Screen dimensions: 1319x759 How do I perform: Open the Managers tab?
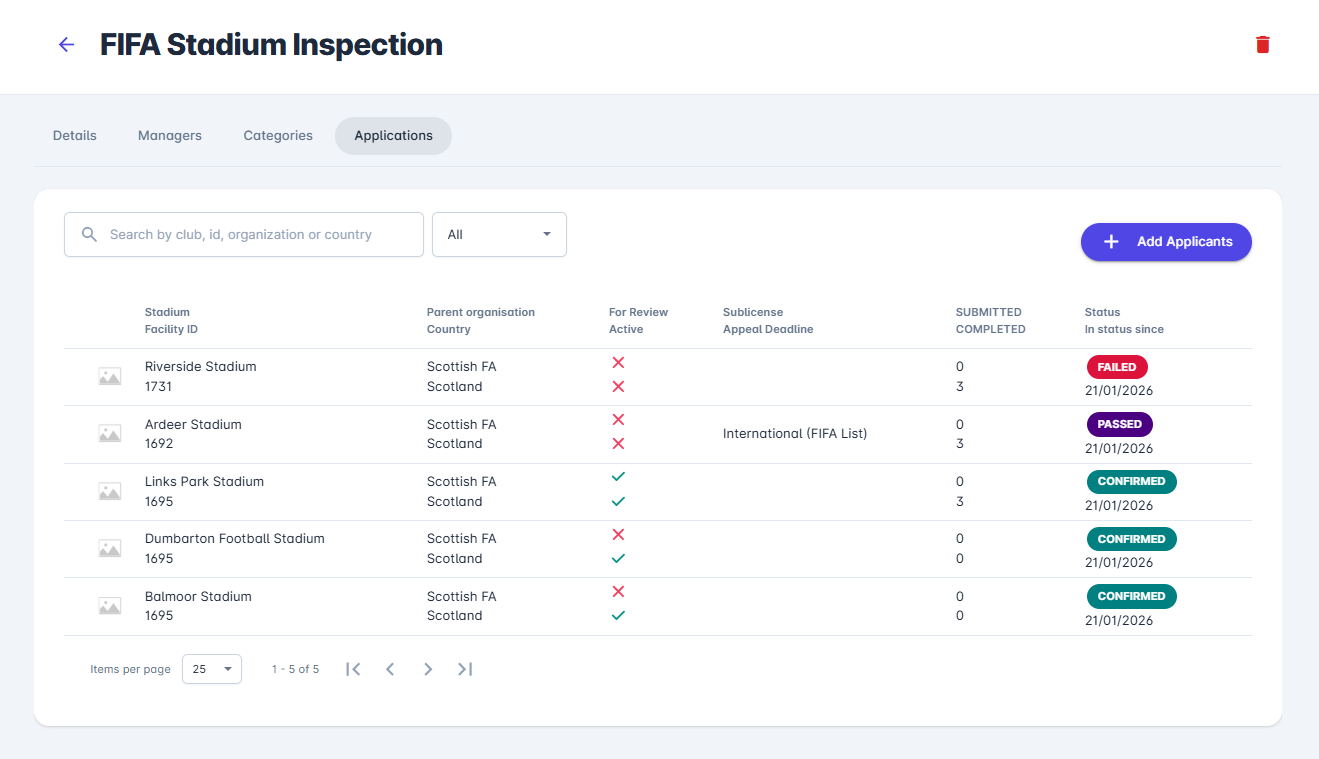pos(170,136)
